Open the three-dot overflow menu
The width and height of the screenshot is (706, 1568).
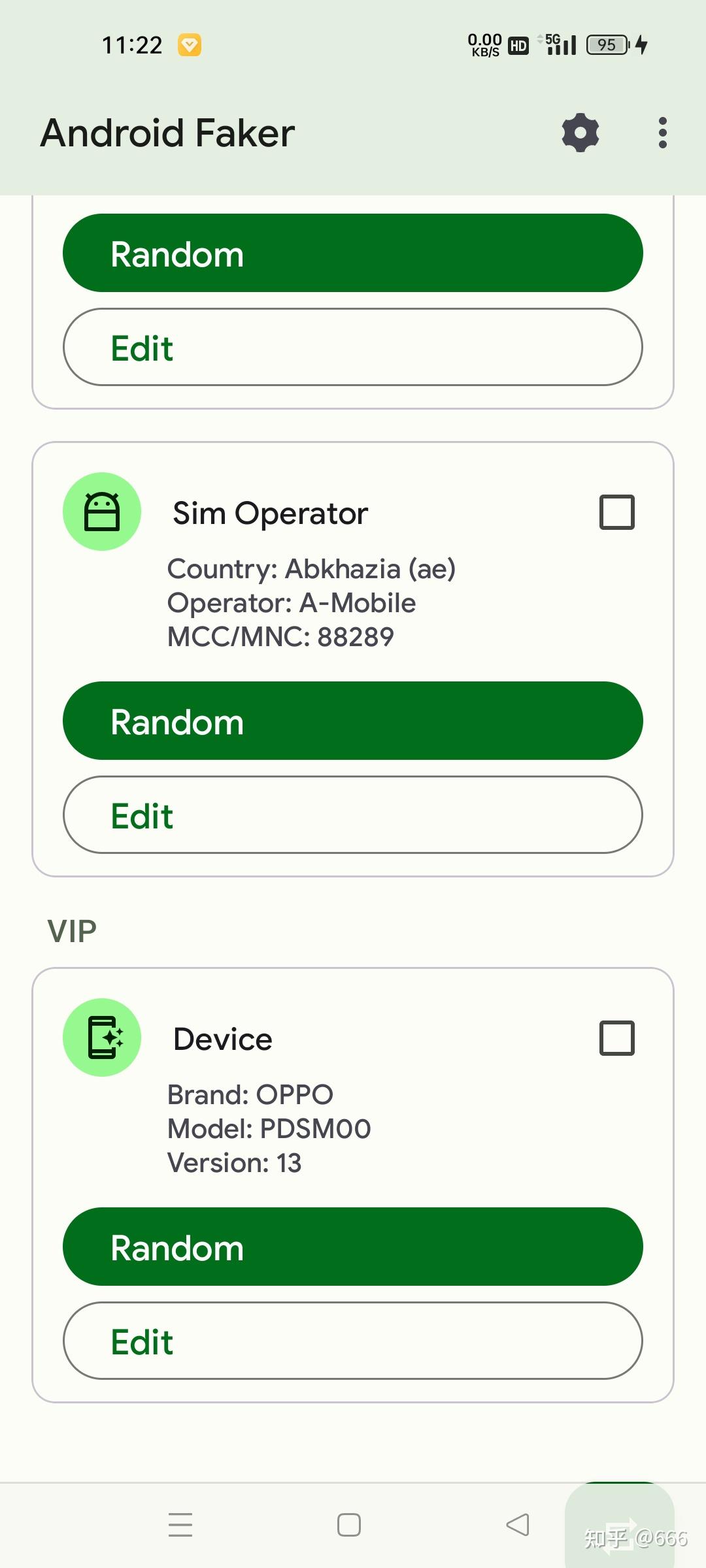[662, 133]
